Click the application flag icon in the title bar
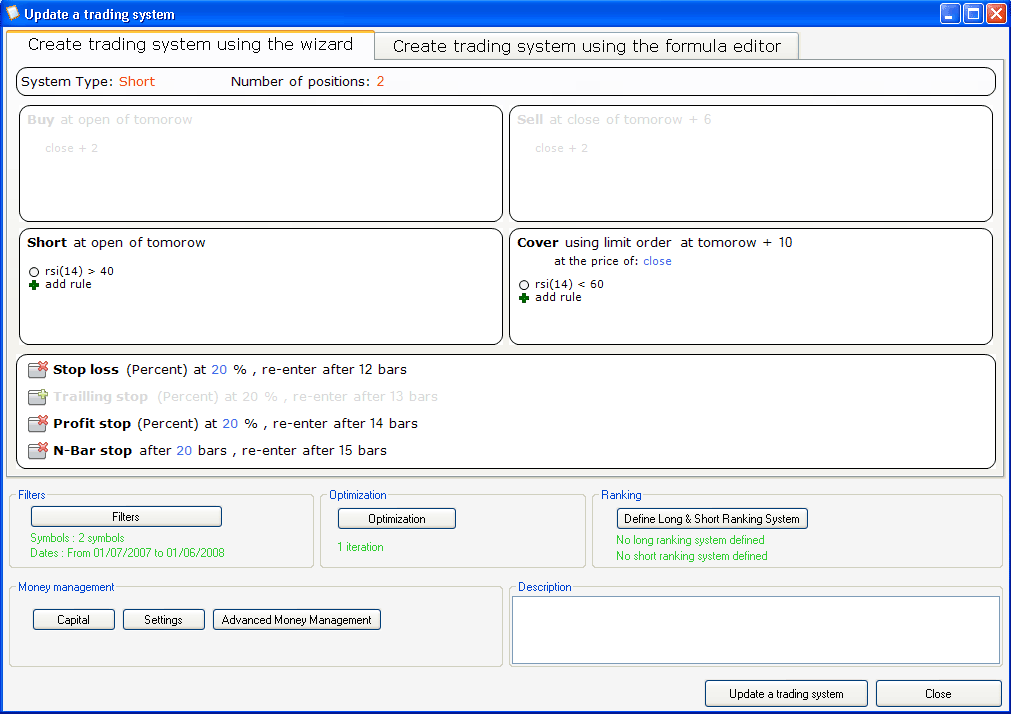Image resolution: width=1011 pixels, height=714 pixels. [13, 13]
